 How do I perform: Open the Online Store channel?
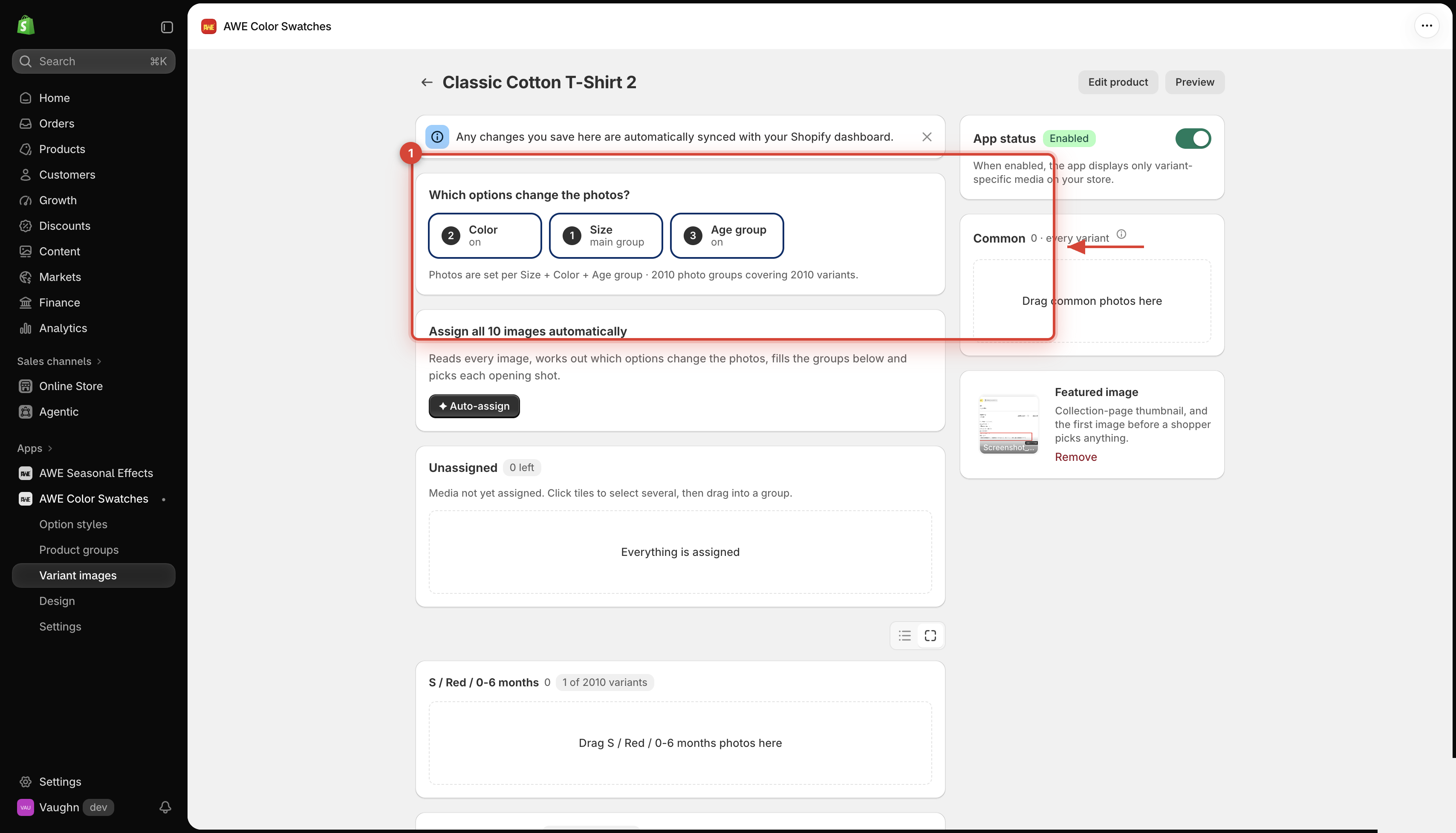pyautogui.click(x=94, y=386)
